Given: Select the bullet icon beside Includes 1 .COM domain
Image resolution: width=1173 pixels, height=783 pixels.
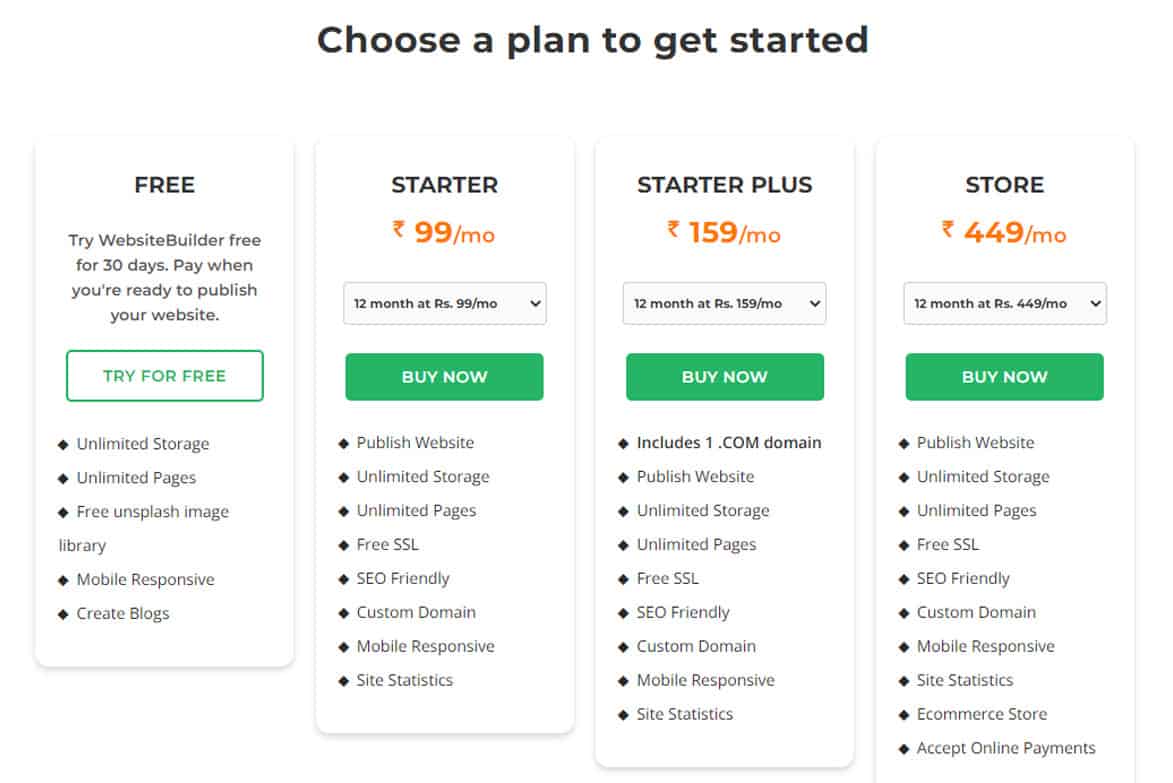Looking at the screenshot, I should [625, 443].
